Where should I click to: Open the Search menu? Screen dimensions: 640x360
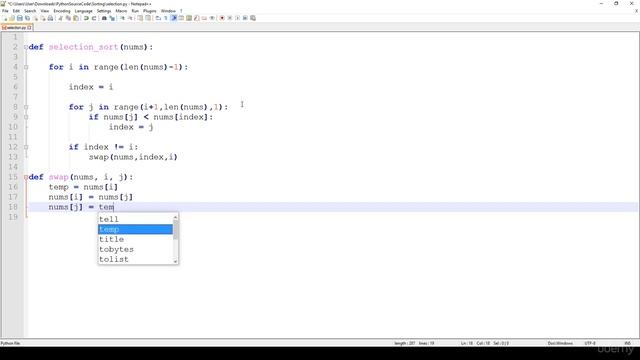(x=30, y=11)
